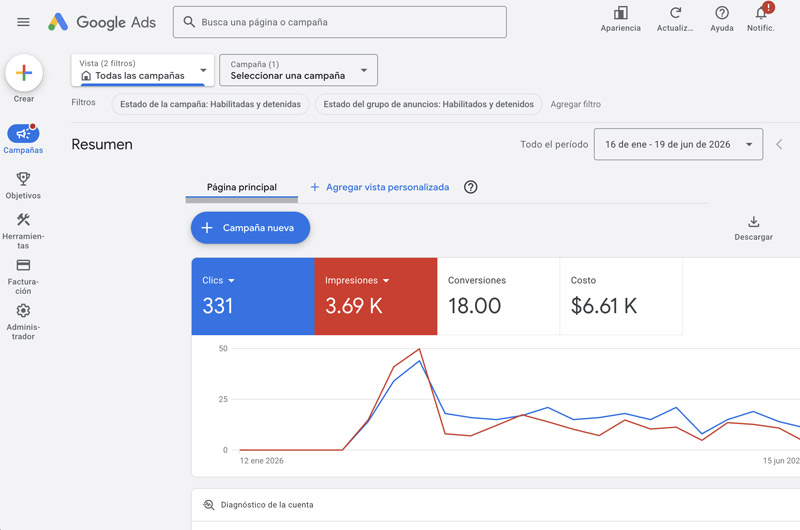
Task: Click the previous period chevron arrow
Action: 779,144
